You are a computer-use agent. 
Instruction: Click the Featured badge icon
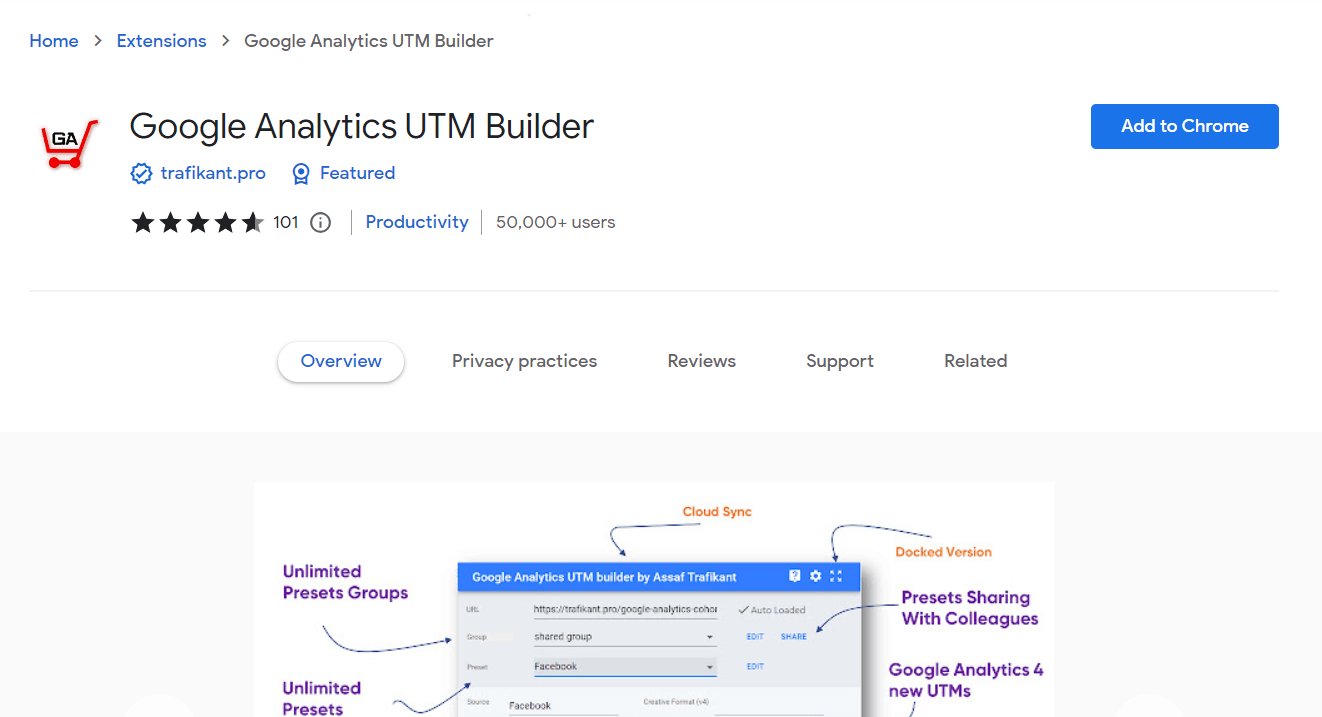pyautogui.click(x=301, y=173)
